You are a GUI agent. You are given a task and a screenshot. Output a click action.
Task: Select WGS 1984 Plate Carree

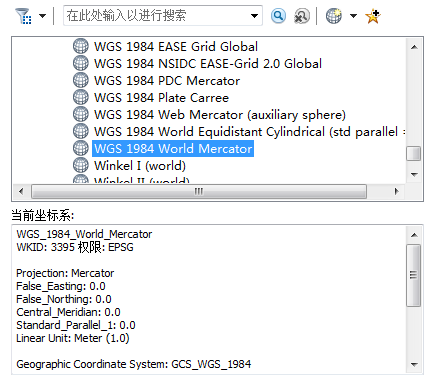pos(161,98)
